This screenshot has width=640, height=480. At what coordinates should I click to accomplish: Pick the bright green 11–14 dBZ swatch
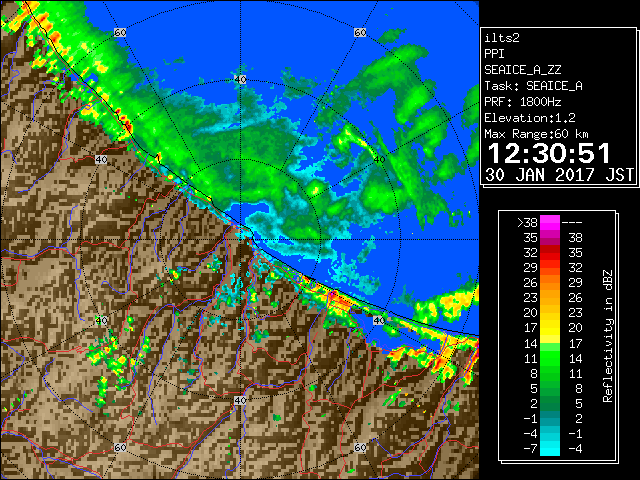(550, 358)
